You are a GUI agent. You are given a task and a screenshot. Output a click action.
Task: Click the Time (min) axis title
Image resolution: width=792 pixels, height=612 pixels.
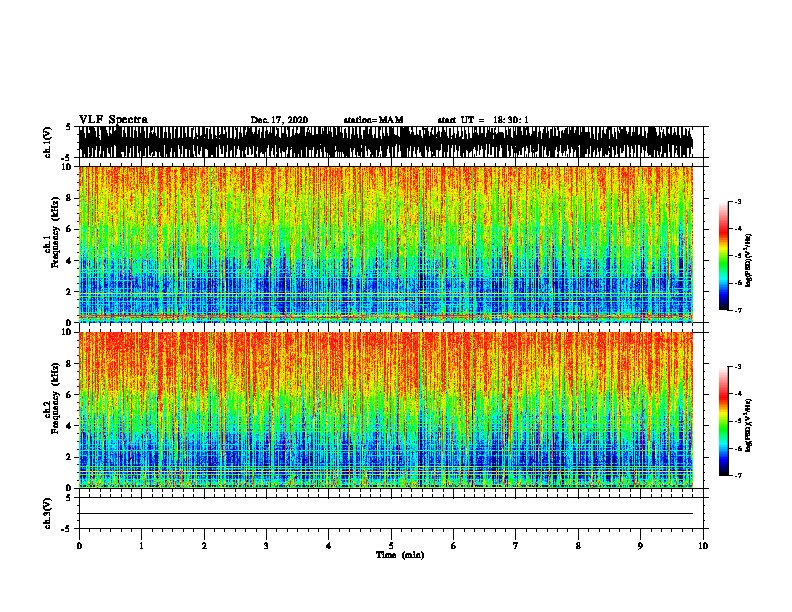point(400,555)
